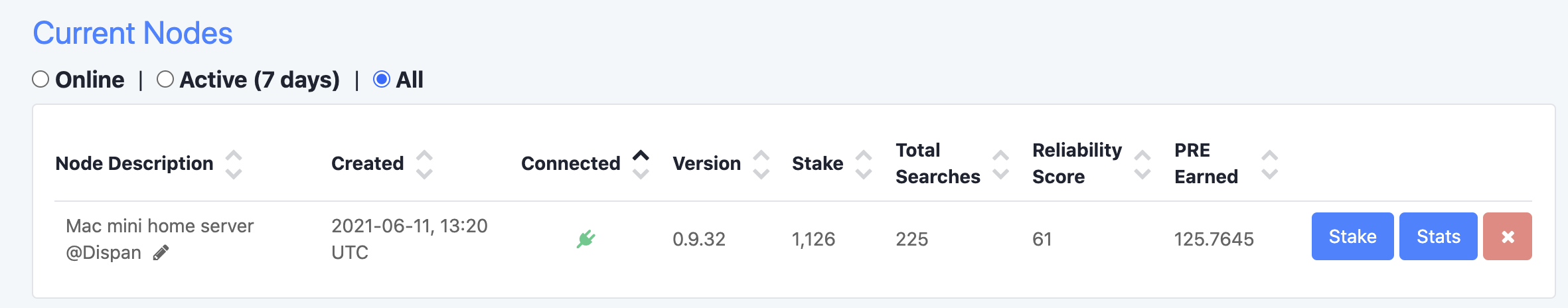Sort by Created column arrows
Screen dimensions: 1568x308
pos(424,165)
